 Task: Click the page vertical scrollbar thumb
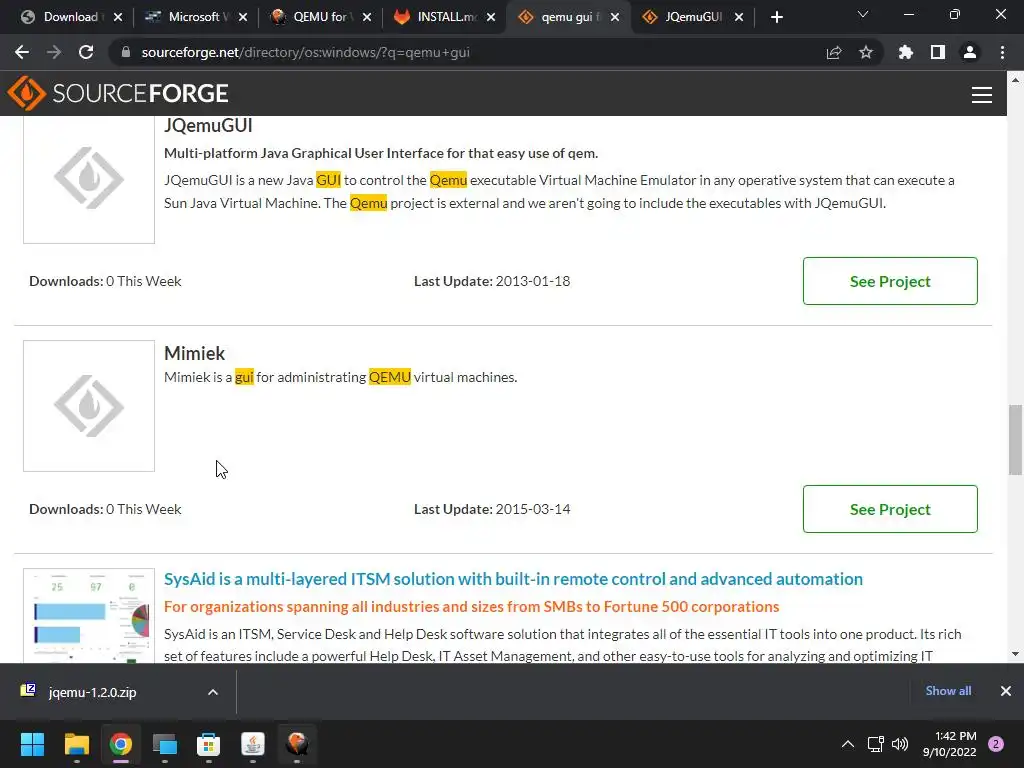1015,440
